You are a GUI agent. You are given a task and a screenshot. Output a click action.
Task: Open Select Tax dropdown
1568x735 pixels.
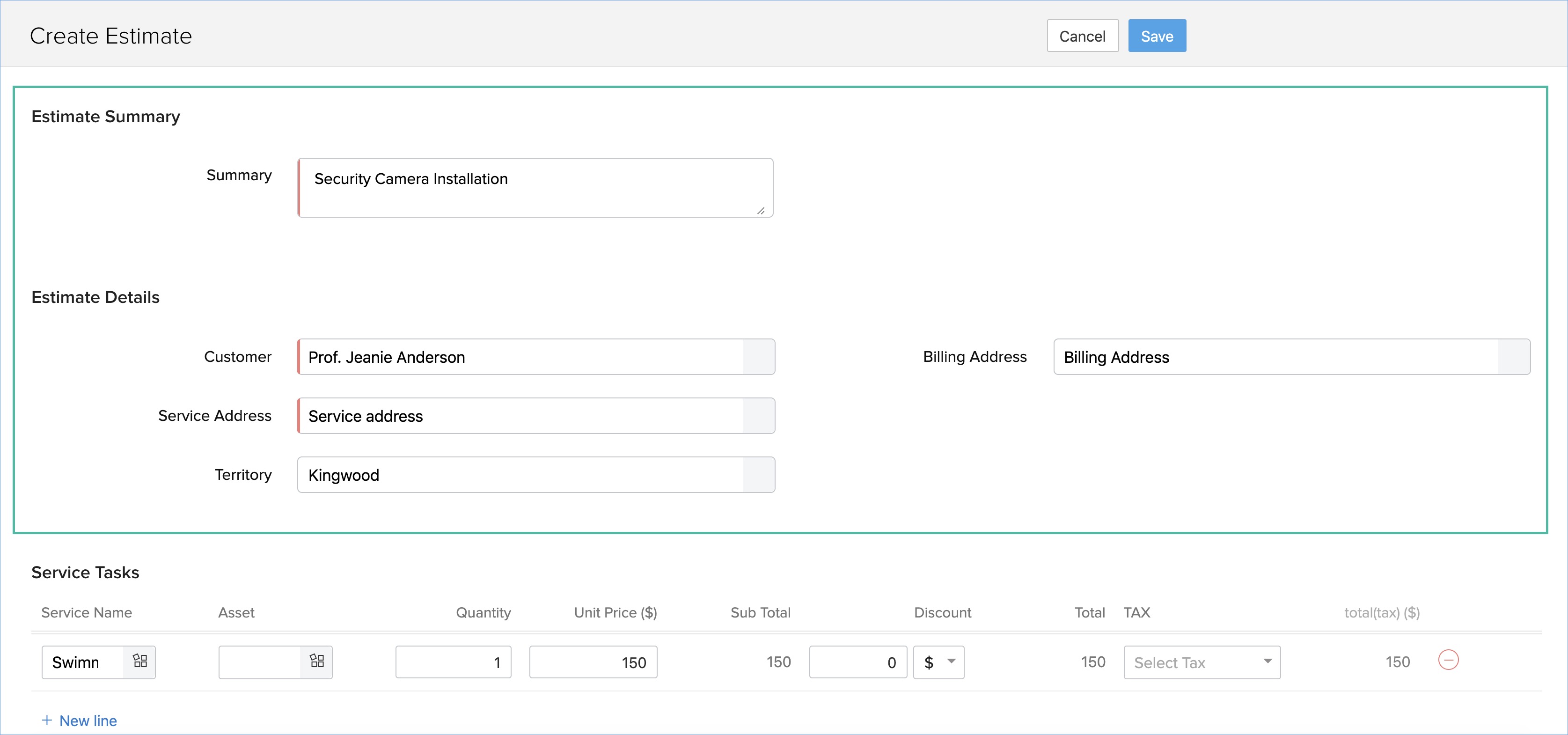point(1202,662)
